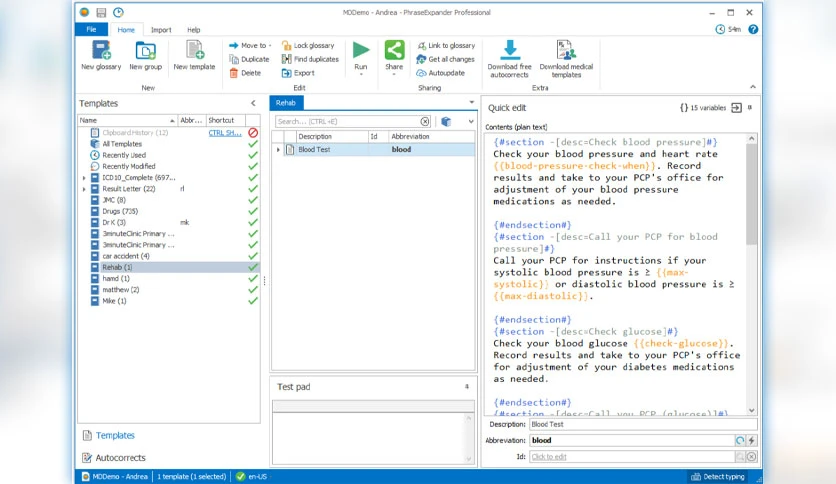Open the Templates section link

(x=108, y=435)
